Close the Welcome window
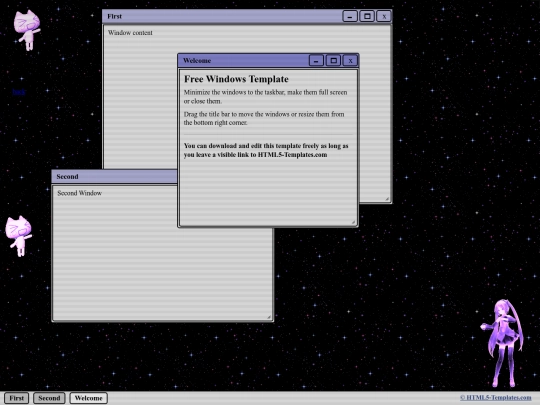540x405 pixels. click(350, 61)
